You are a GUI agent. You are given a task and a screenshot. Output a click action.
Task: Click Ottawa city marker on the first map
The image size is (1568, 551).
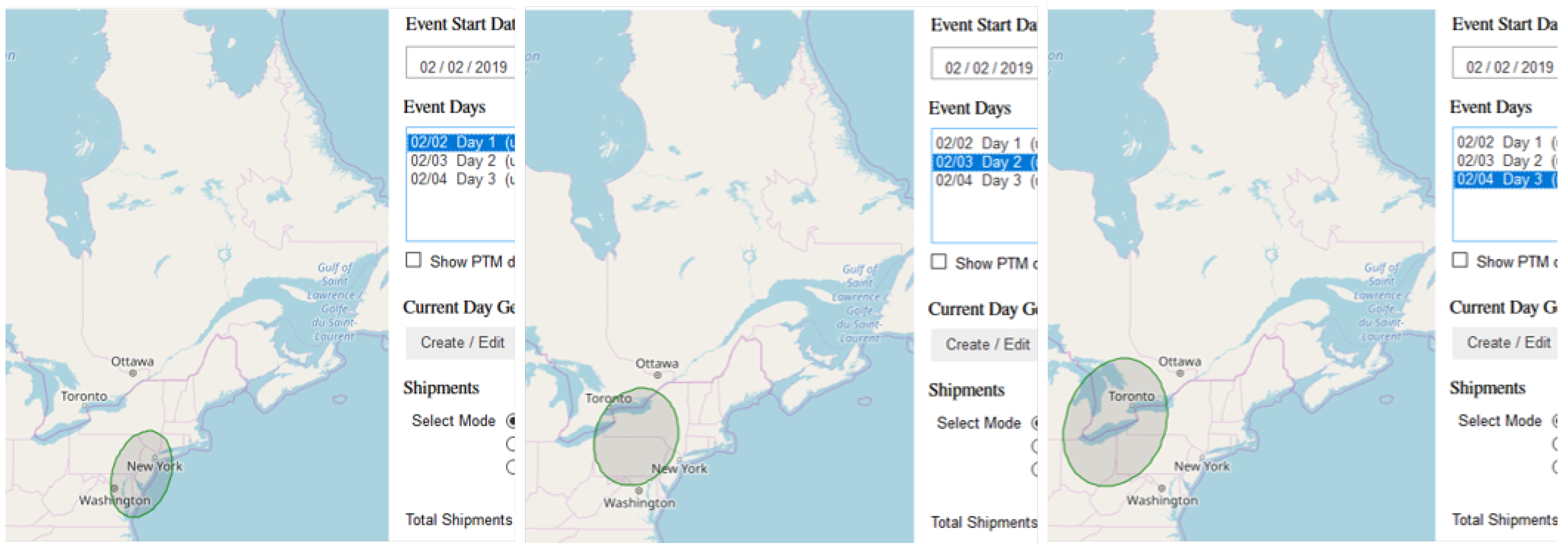(133, 373)
